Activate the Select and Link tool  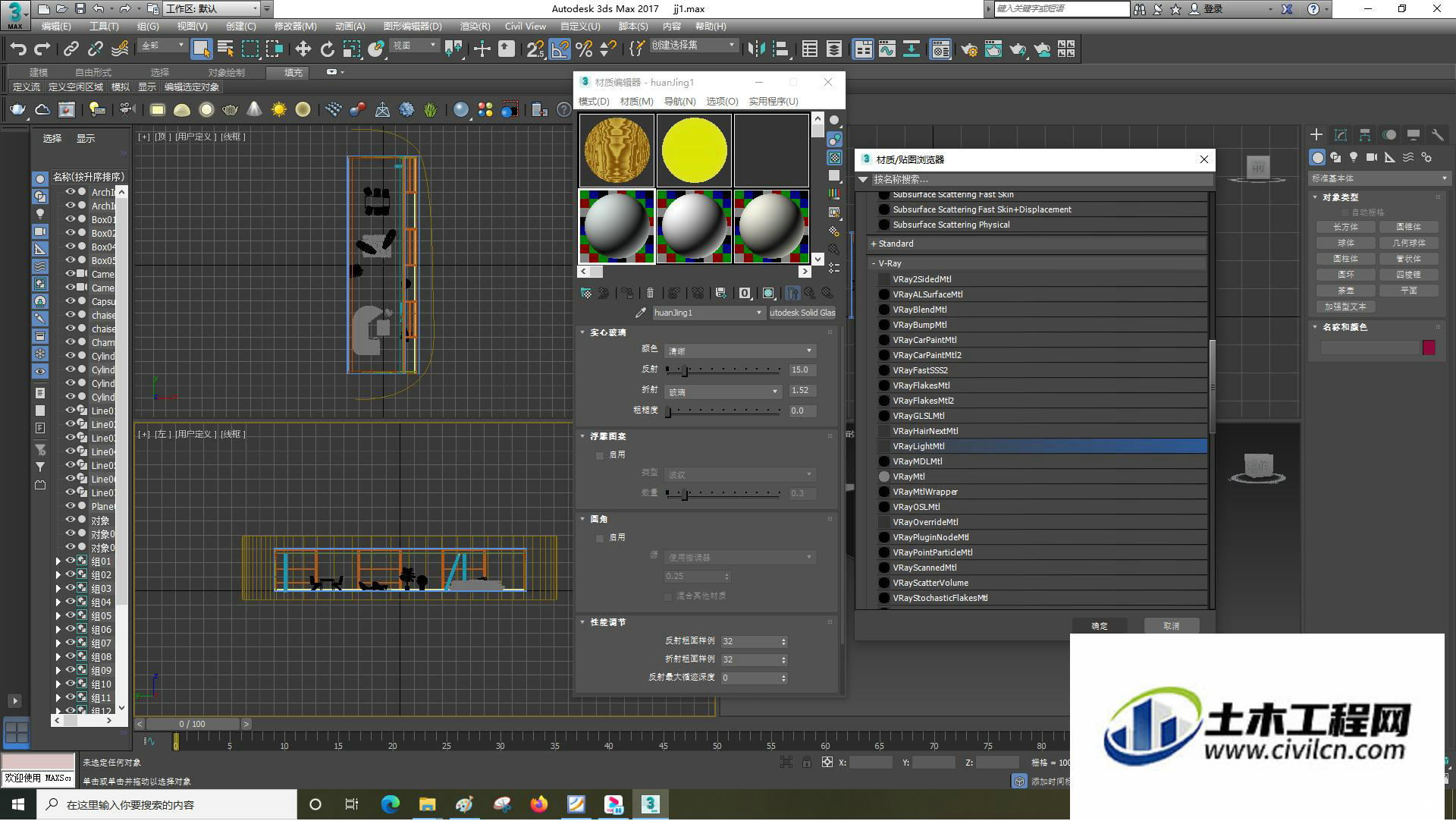click(71, 49)
